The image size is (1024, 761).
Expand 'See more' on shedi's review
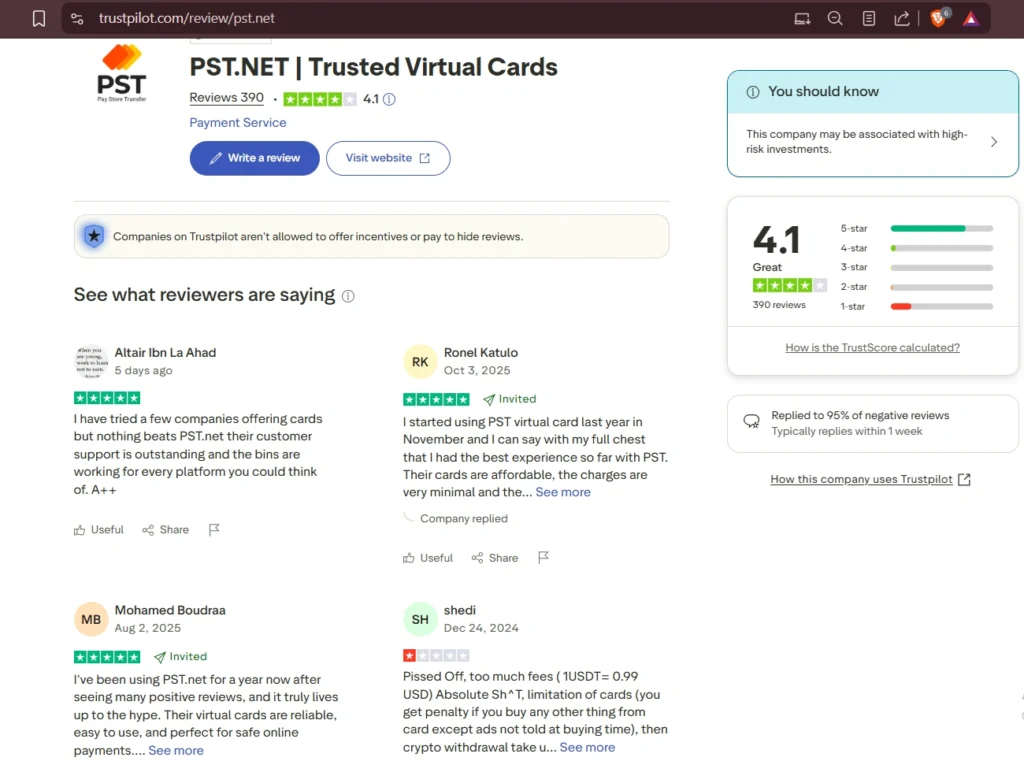tap(587, 747)
